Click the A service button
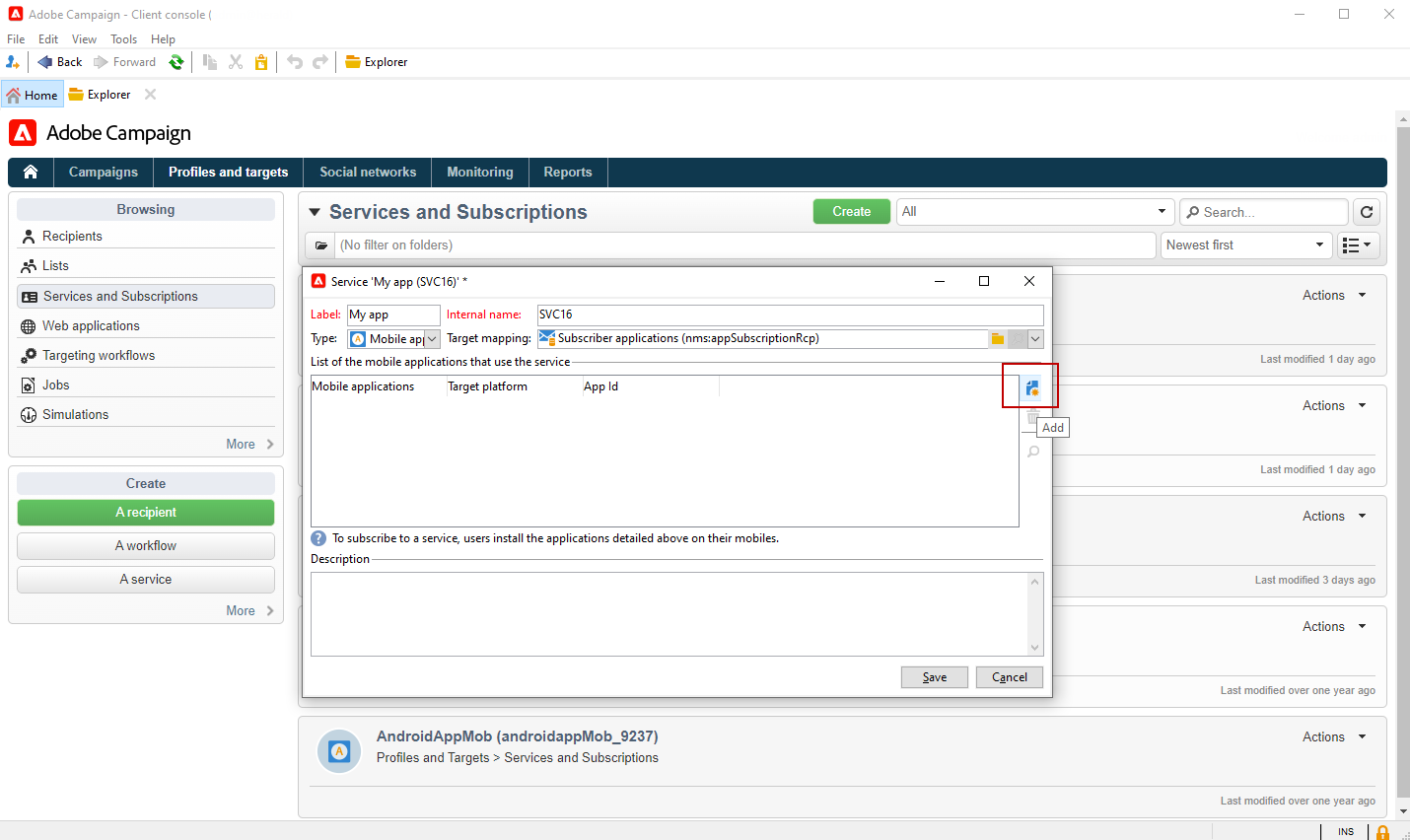Image resolution: width=1410 pixels, height=840 pixels. pyautogui.click(x=146, y=580)
